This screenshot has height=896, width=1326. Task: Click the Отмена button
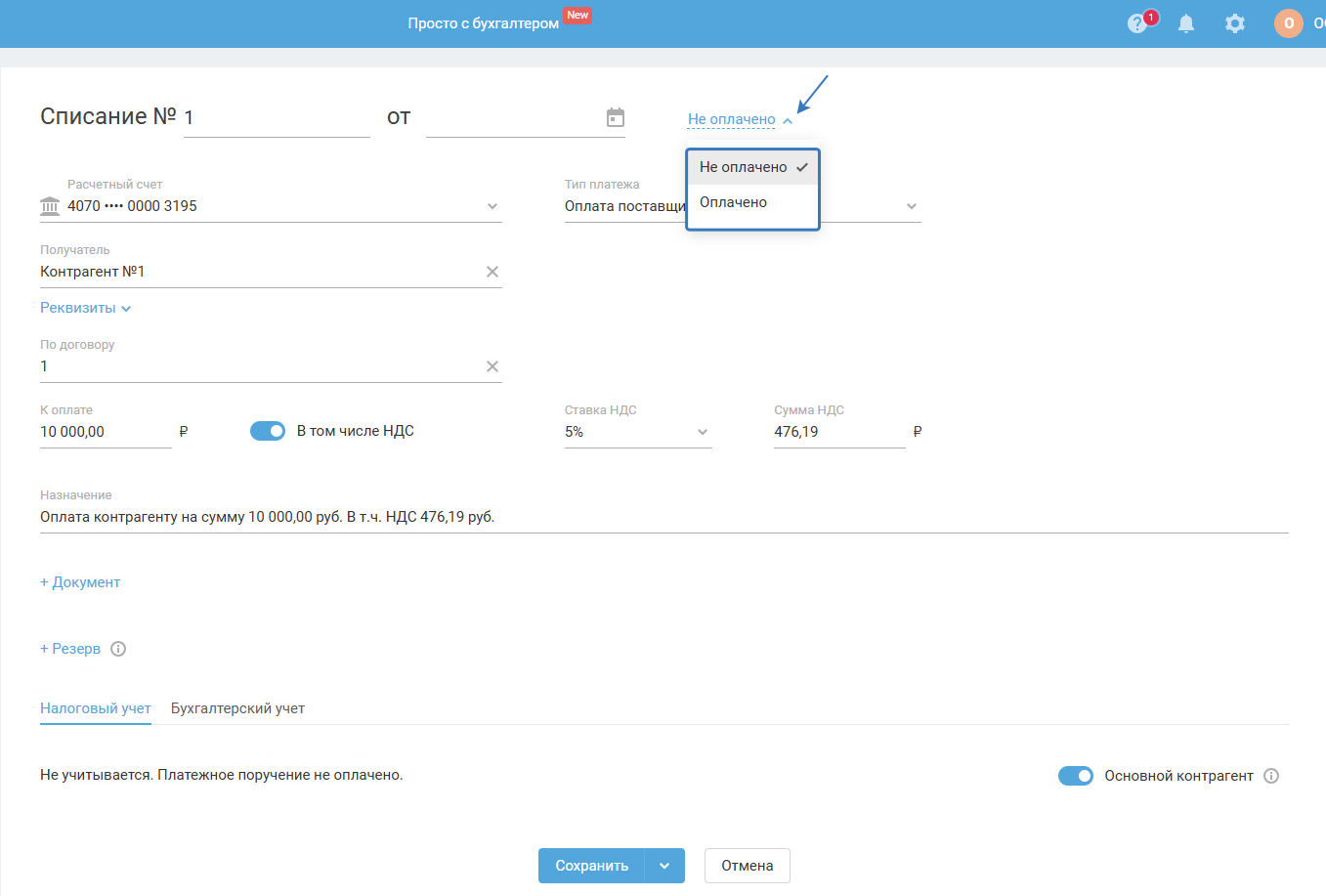point(748,866)
